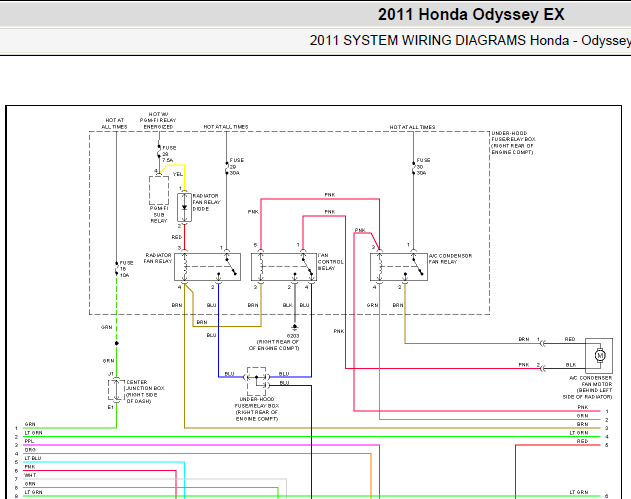Image resolution: width=631 pixels, height=499 pixels.
Task: Click the 'PGM-FI SUB RELAY' label
Action: [x=159, y=214]
